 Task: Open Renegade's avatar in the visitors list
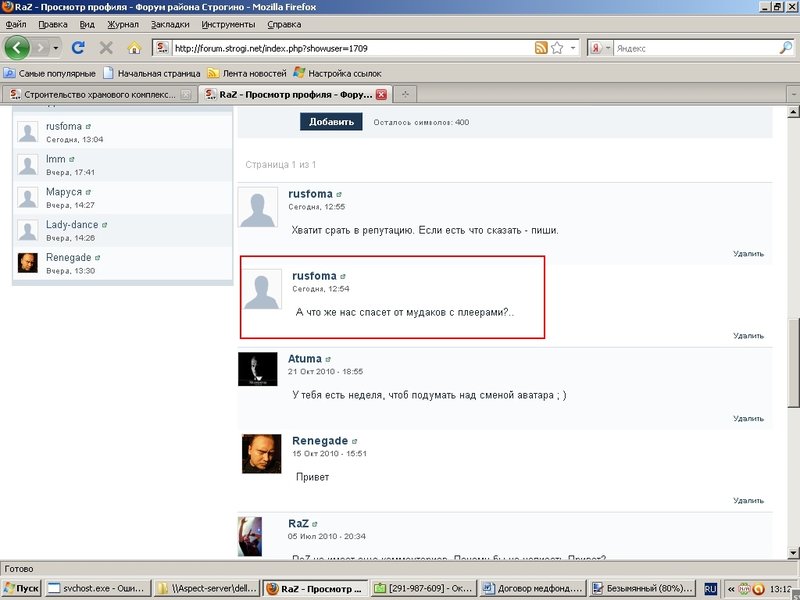click(x=28, y=263)
